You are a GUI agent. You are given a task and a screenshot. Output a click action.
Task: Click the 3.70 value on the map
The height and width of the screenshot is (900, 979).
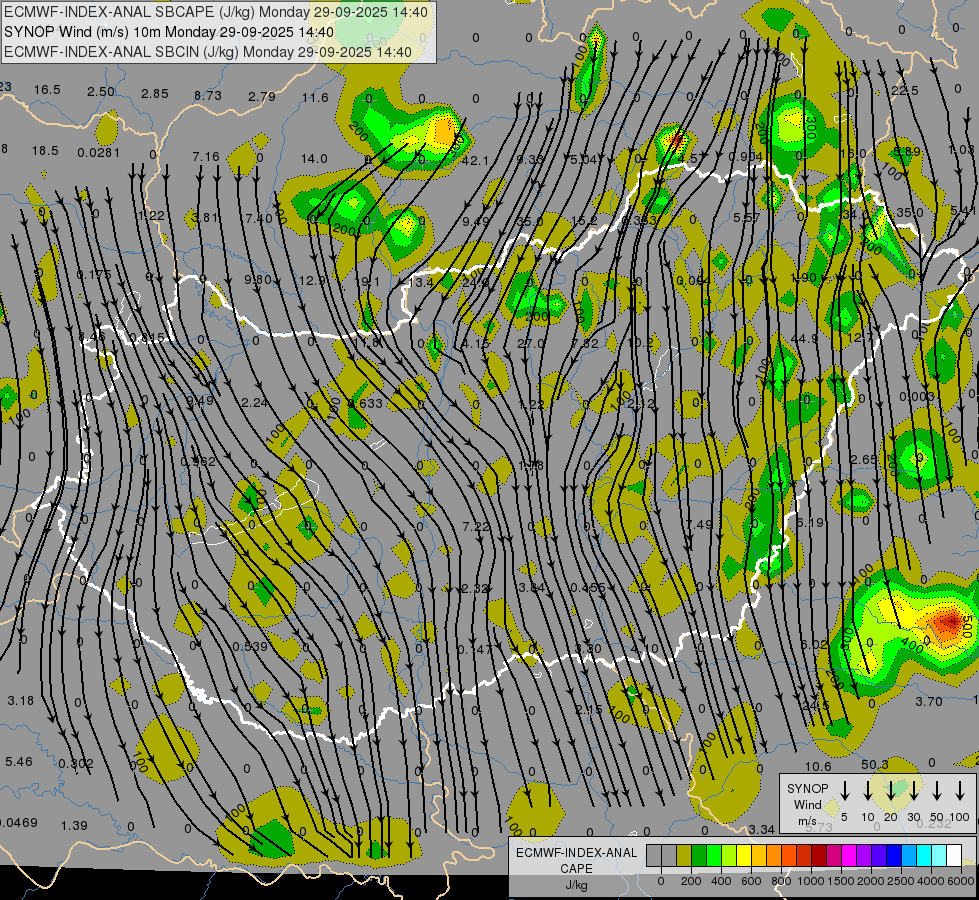928,701
